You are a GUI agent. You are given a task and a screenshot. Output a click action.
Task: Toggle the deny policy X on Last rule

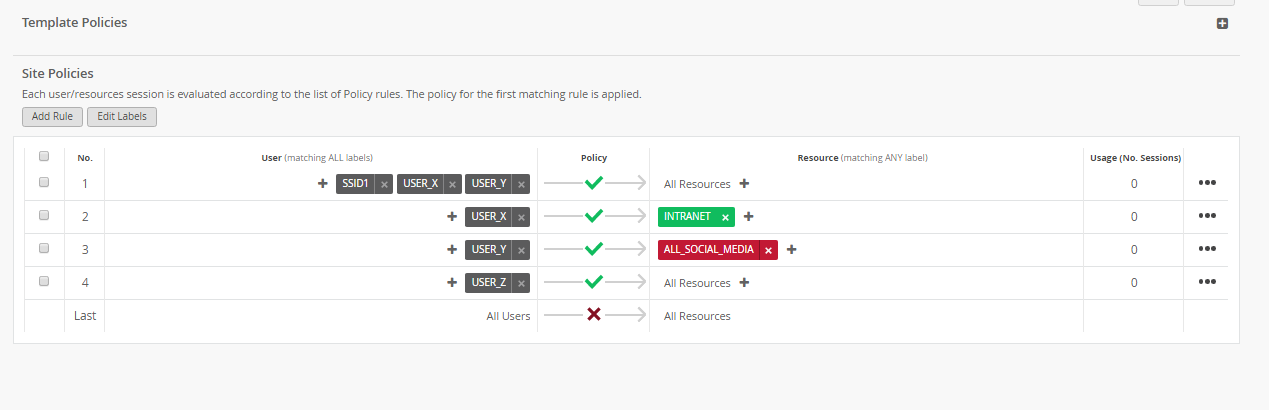coord(593,315)
